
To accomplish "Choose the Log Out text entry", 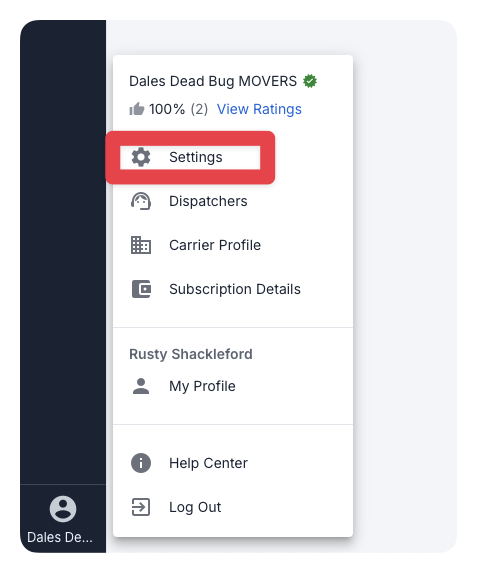I will 195,507.
